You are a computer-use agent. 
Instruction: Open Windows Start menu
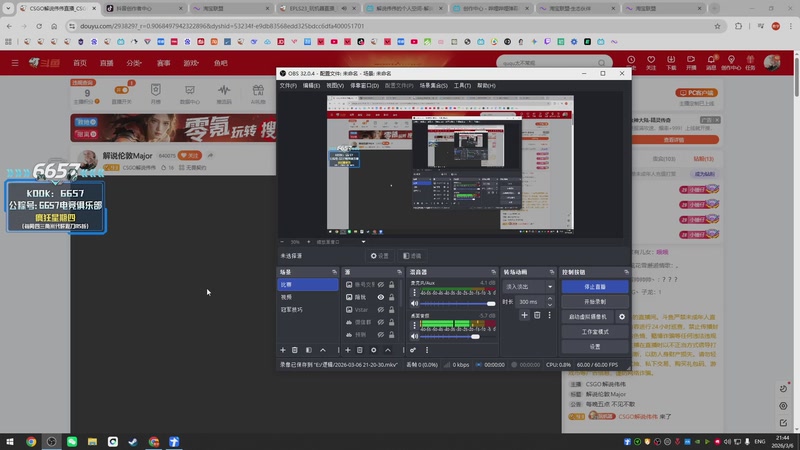pos(10,442)
